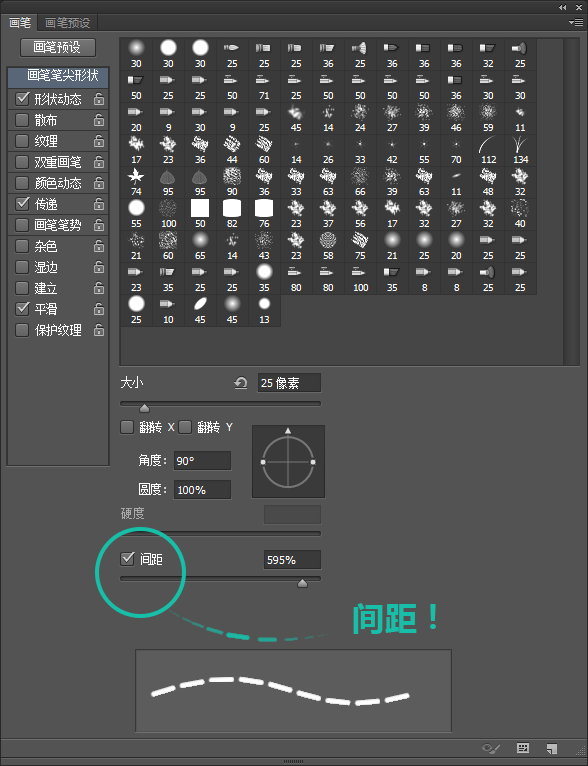Select the size 70 starburst brush preset
Viewport: 588px width, 766px height.
(456, 151)
